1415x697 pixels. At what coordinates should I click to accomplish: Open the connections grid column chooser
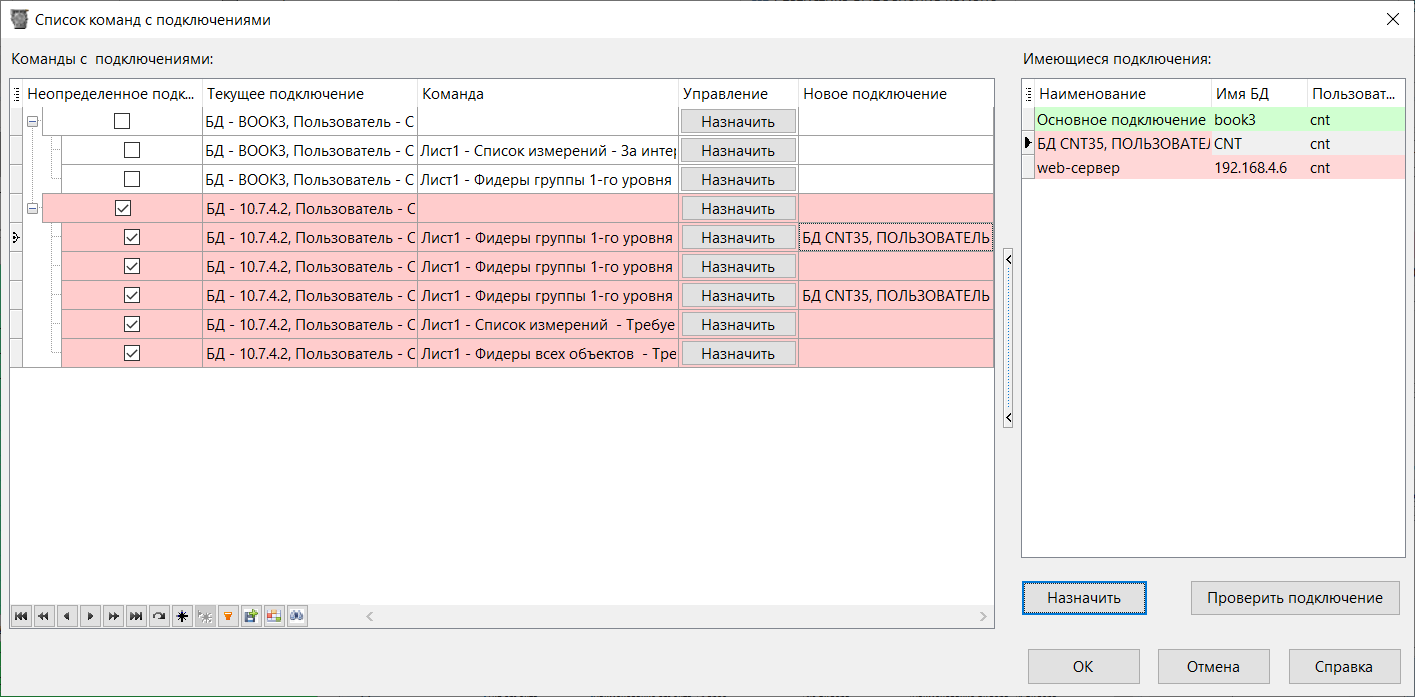pyautogui.click(x=1029, y=94)
